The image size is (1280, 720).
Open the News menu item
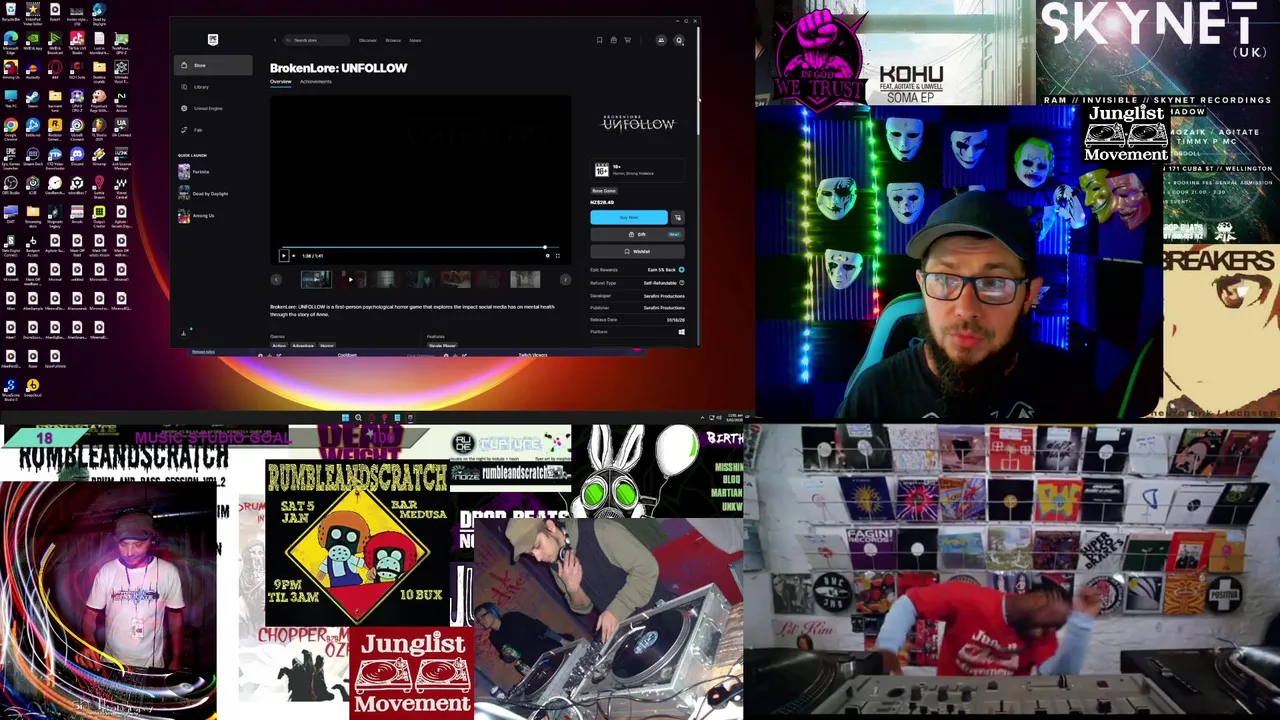tap(415, 40)
